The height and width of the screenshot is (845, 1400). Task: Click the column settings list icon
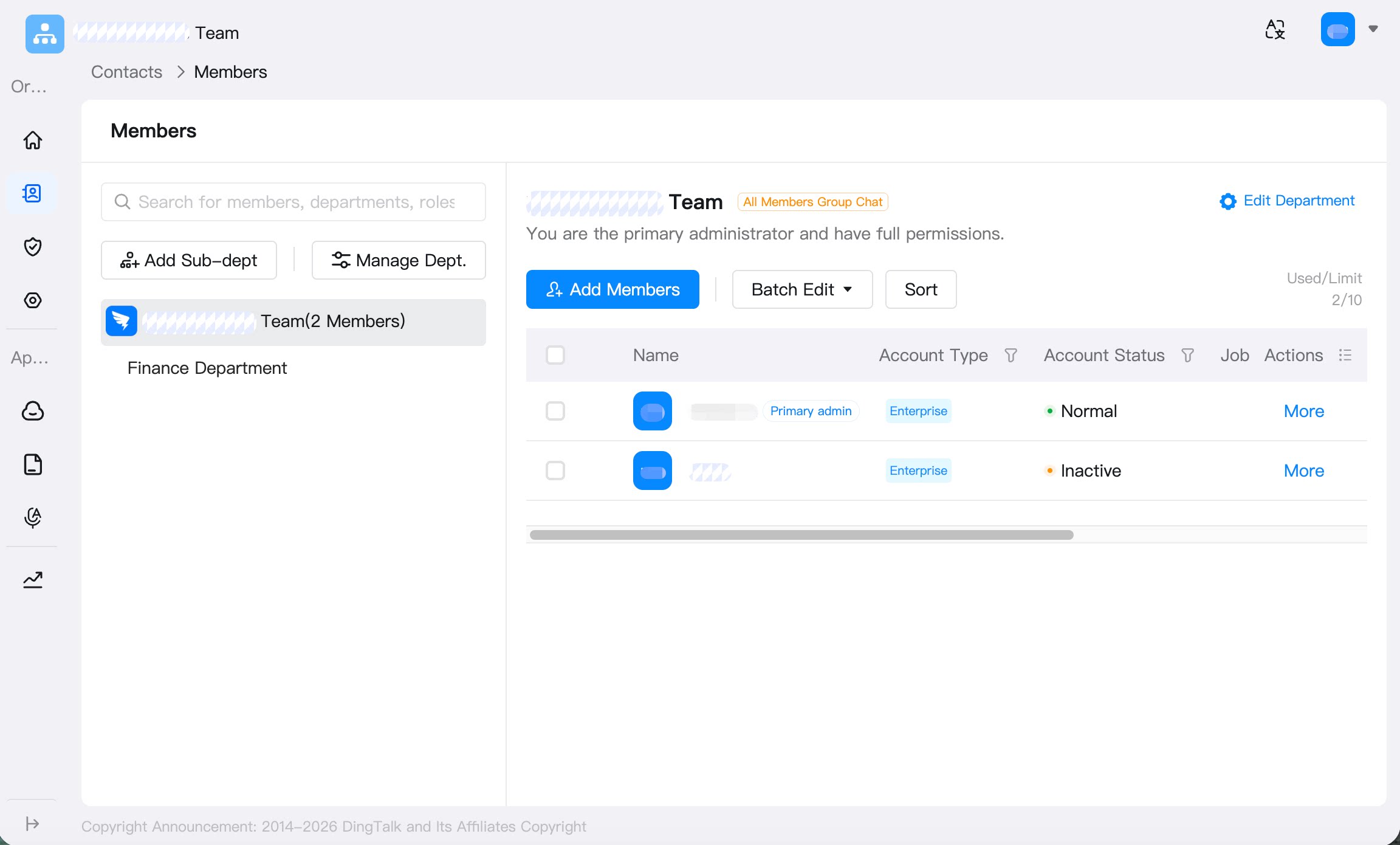pos(1345,355)
